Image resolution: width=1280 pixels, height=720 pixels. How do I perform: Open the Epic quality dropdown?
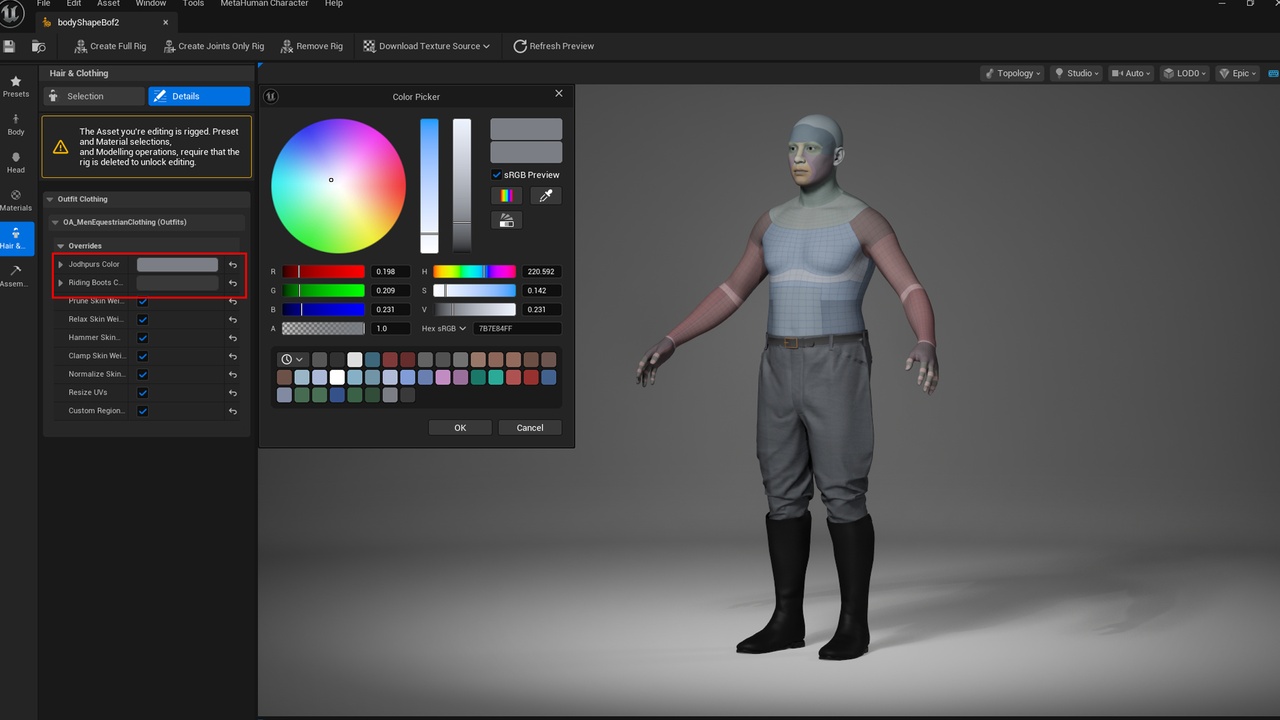(x=1238, y=73)
